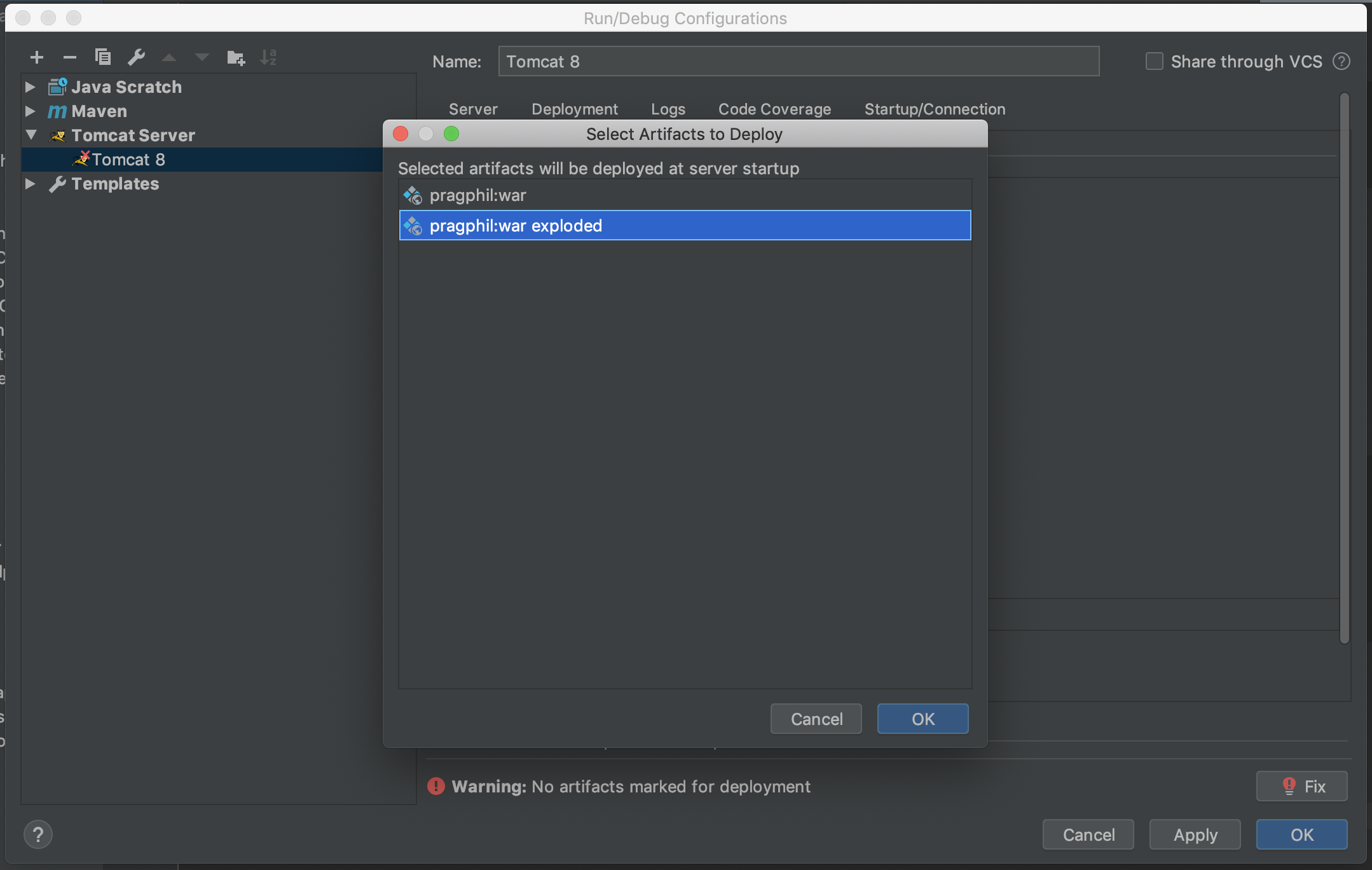Click the Sort Configurations alphabetically icon
1372x870 pixels.
tap(268, 57)
